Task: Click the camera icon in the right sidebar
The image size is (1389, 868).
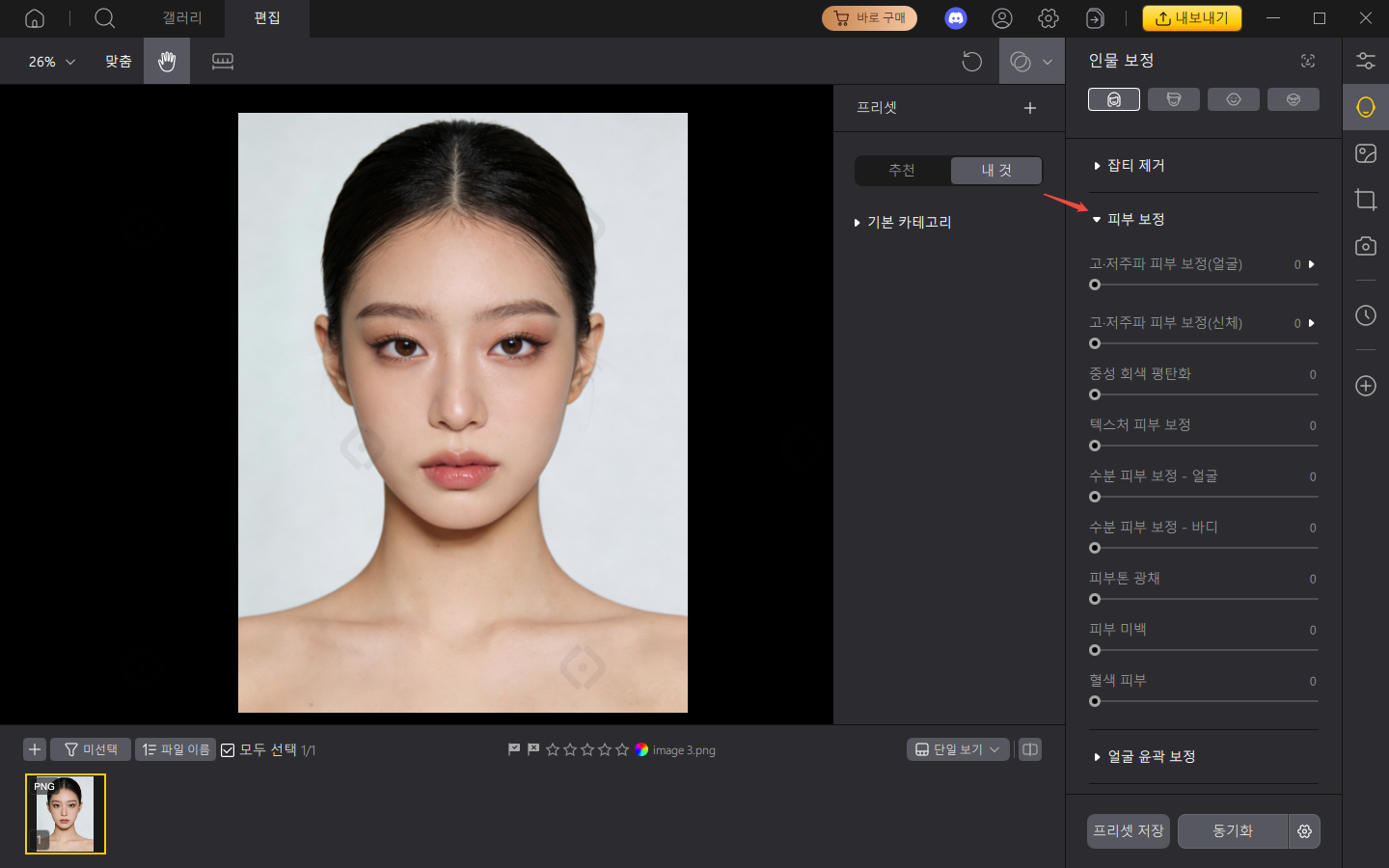Action: click(1365, 246)
